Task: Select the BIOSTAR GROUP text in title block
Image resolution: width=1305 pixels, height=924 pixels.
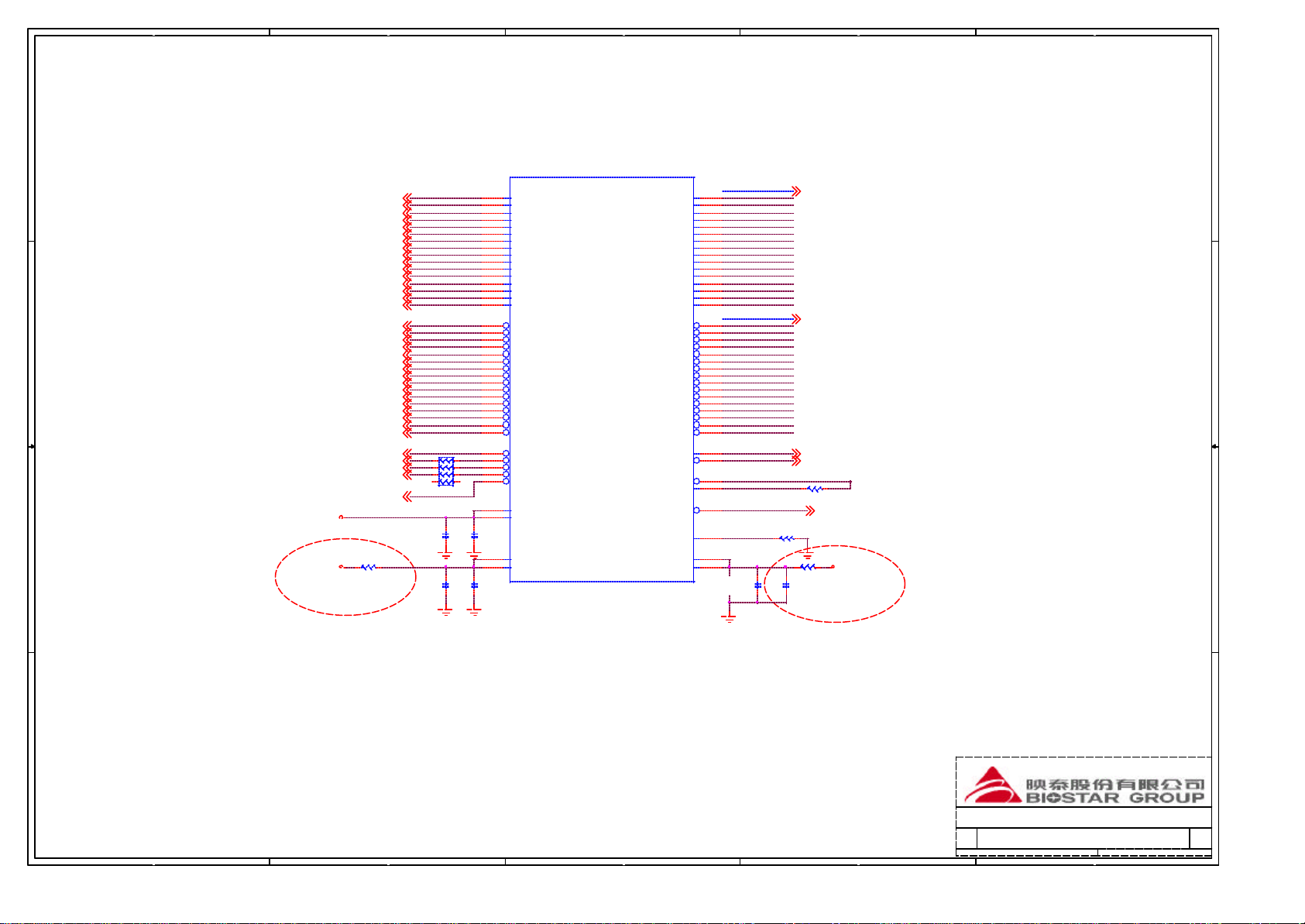Action: click(x=1115, y=798)
